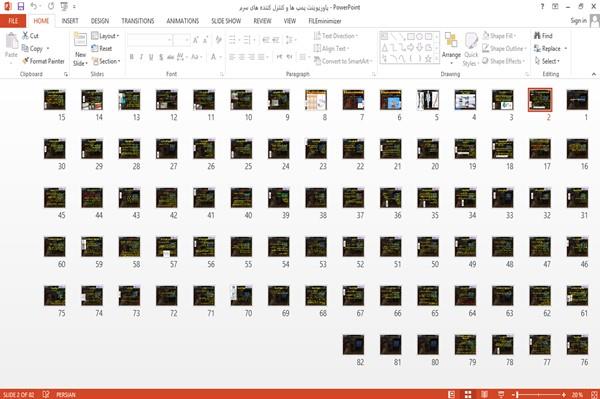Viewport: 600px width, 399px height.
Task: Open Text Direction dropdown
Action: click(x=336, y=36)
